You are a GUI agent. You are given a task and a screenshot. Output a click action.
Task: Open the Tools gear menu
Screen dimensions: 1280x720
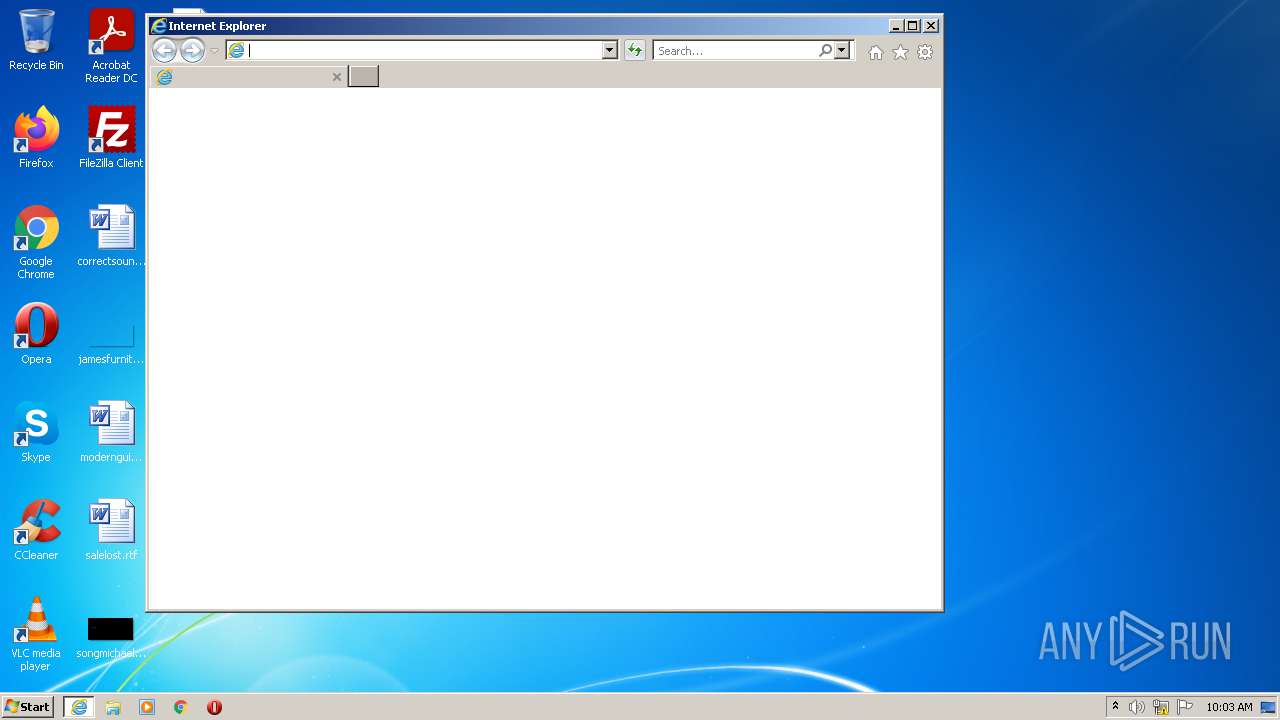point(925,52)
